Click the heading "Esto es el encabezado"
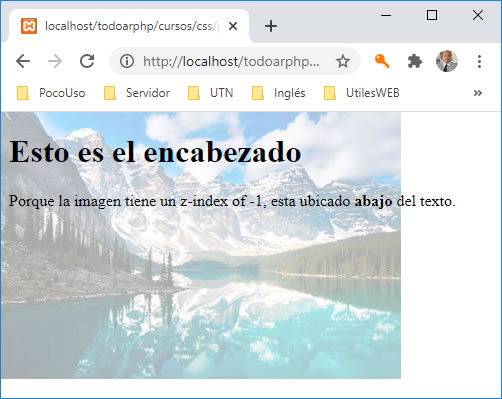This screenshot has width=502, height=399. pyautogui.click(x=155, y=152)
